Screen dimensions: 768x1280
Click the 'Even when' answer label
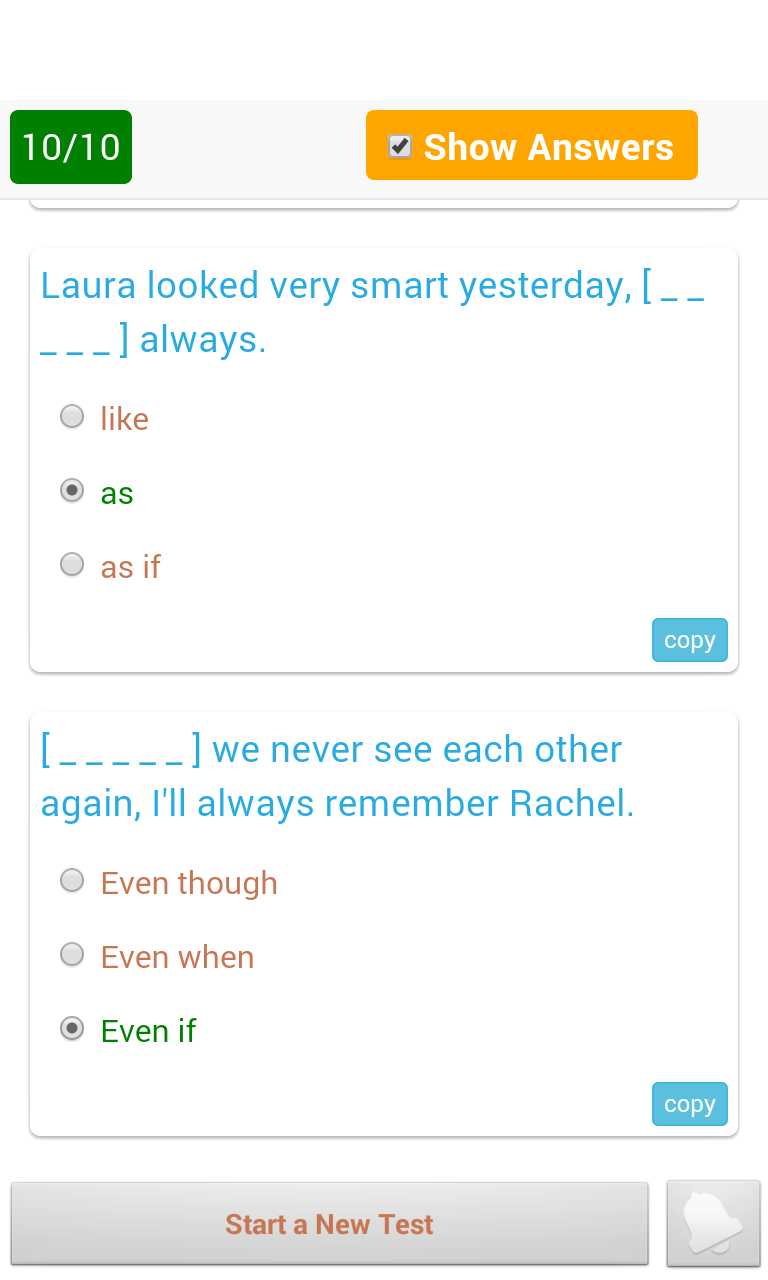click(x=177, y=957)
